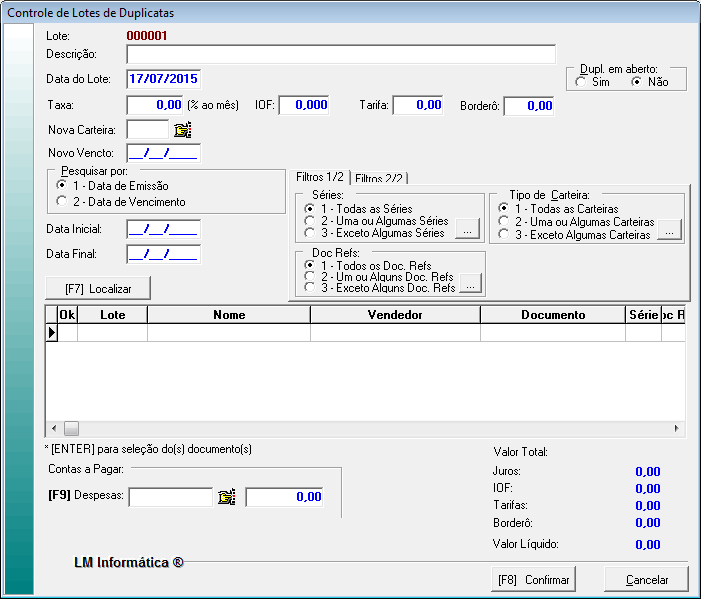This screenshot has height=599, width=701.
Task: Click the Despesas lookup icon
Action: click(x=226, y=496)
